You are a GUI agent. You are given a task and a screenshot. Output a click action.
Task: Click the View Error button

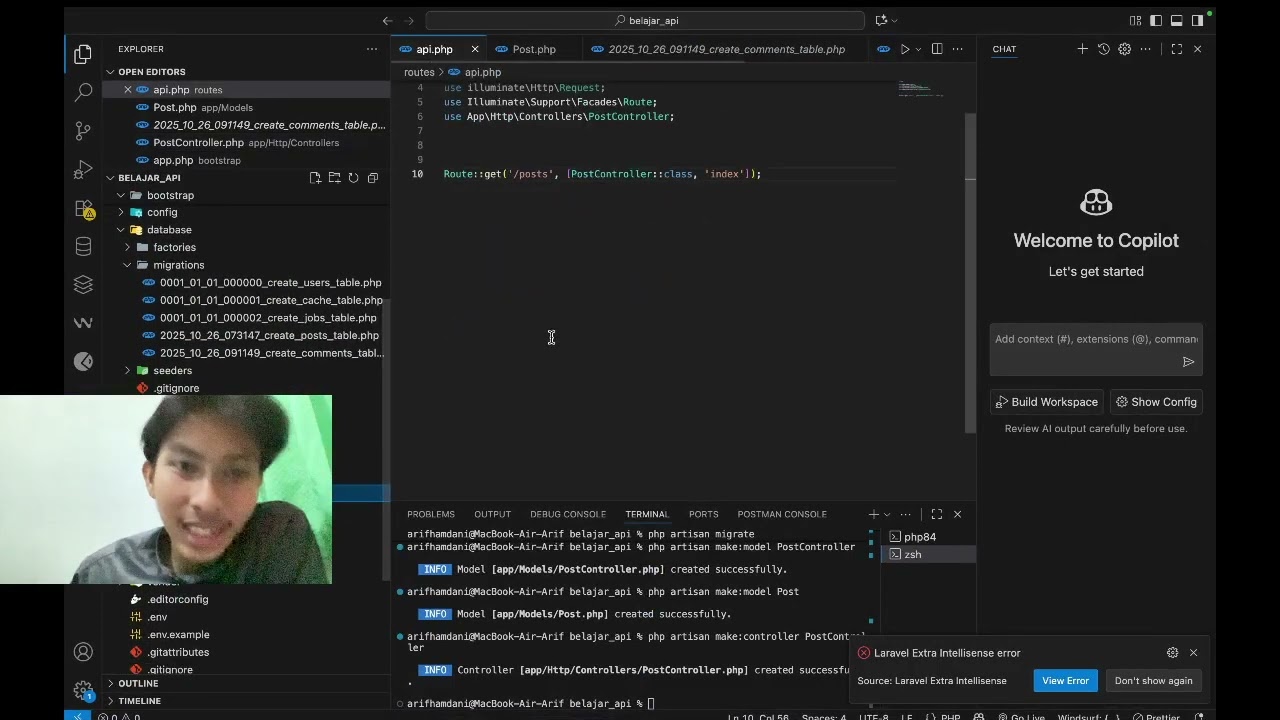pyautogui.click(x=1065, y=681)
